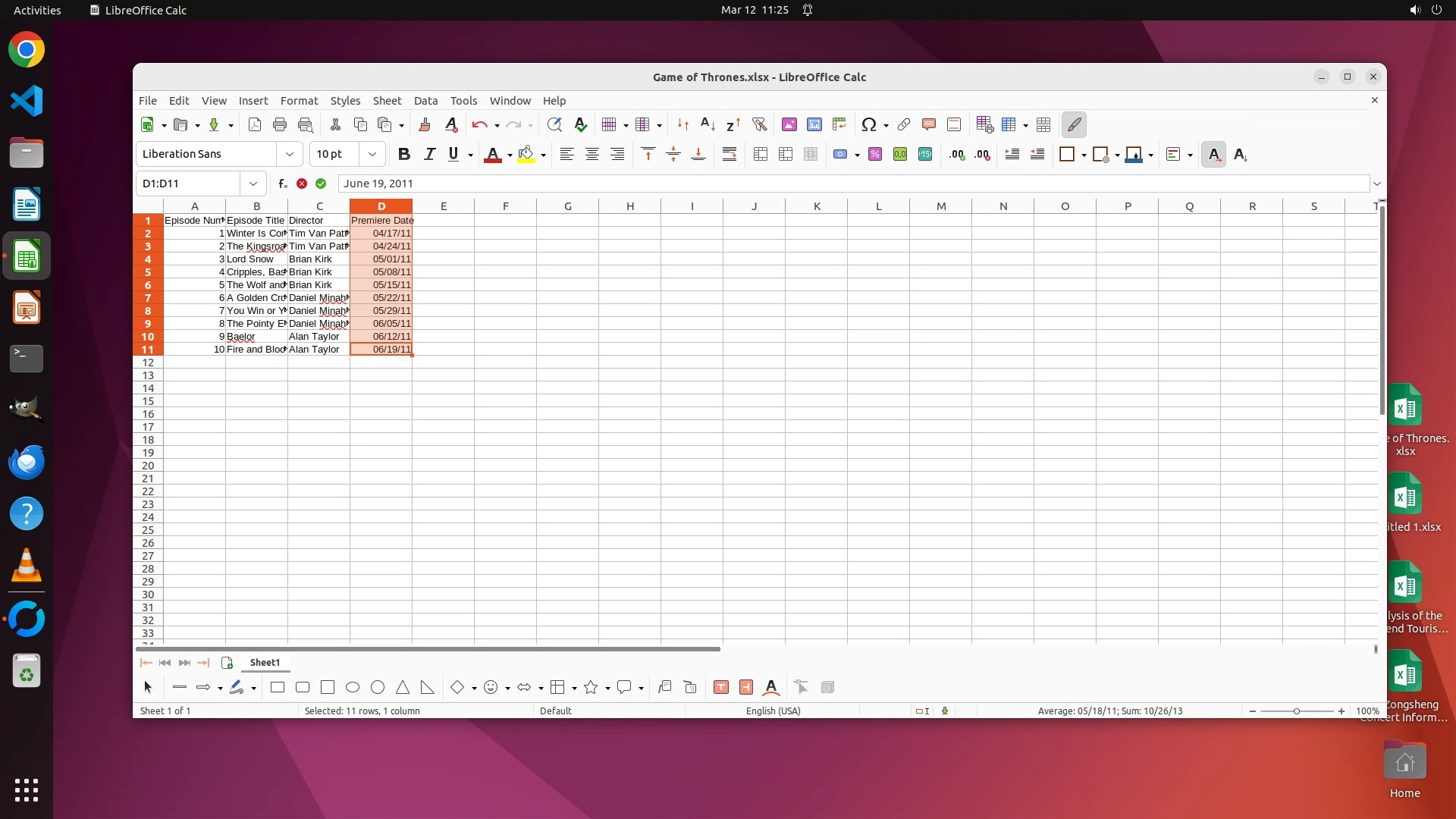The width and height of the screenshot is (1456, 819).
Task: Toggle Bold formatting
Action: 404,155
